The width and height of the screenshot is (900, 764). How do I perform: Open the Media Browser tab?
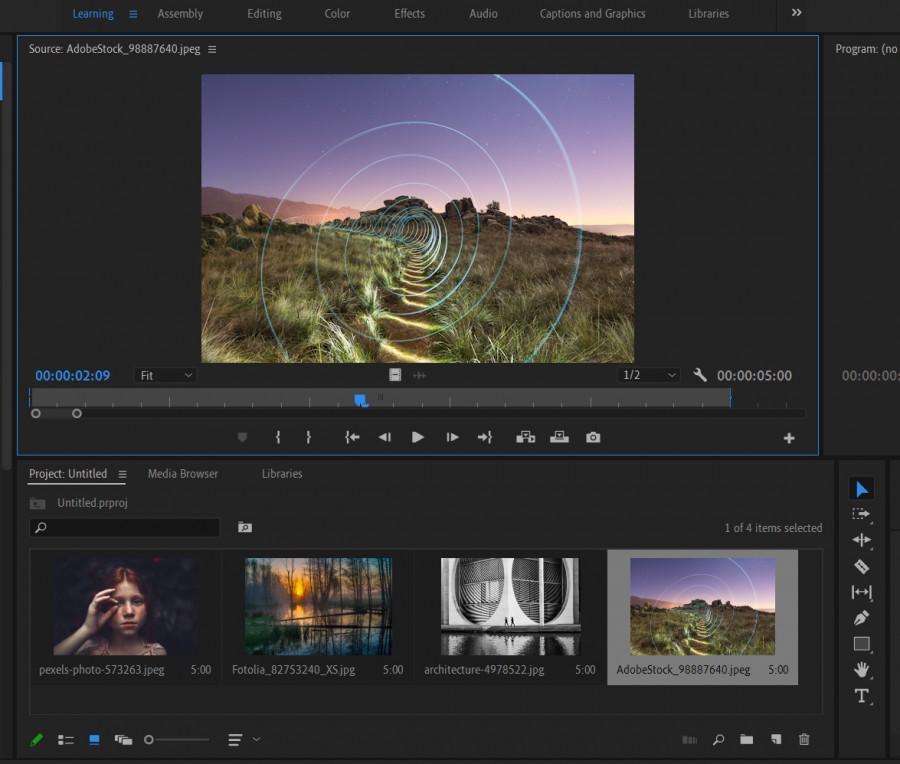183,474
